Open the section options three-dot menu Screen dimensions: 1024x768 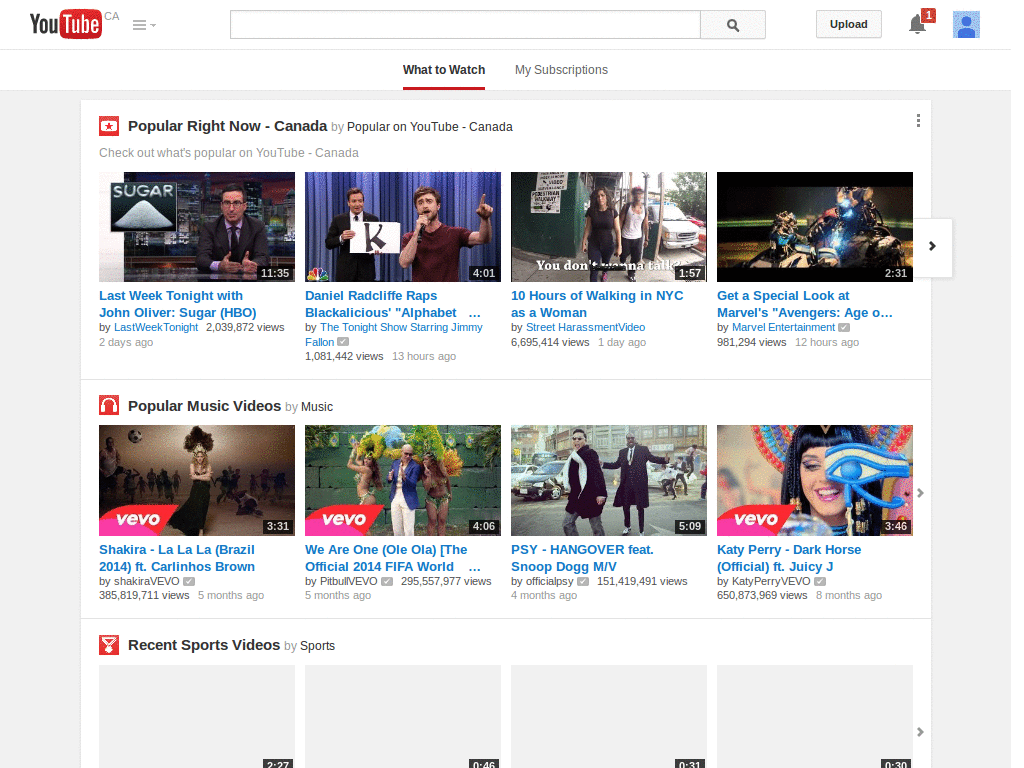[918, 121]
